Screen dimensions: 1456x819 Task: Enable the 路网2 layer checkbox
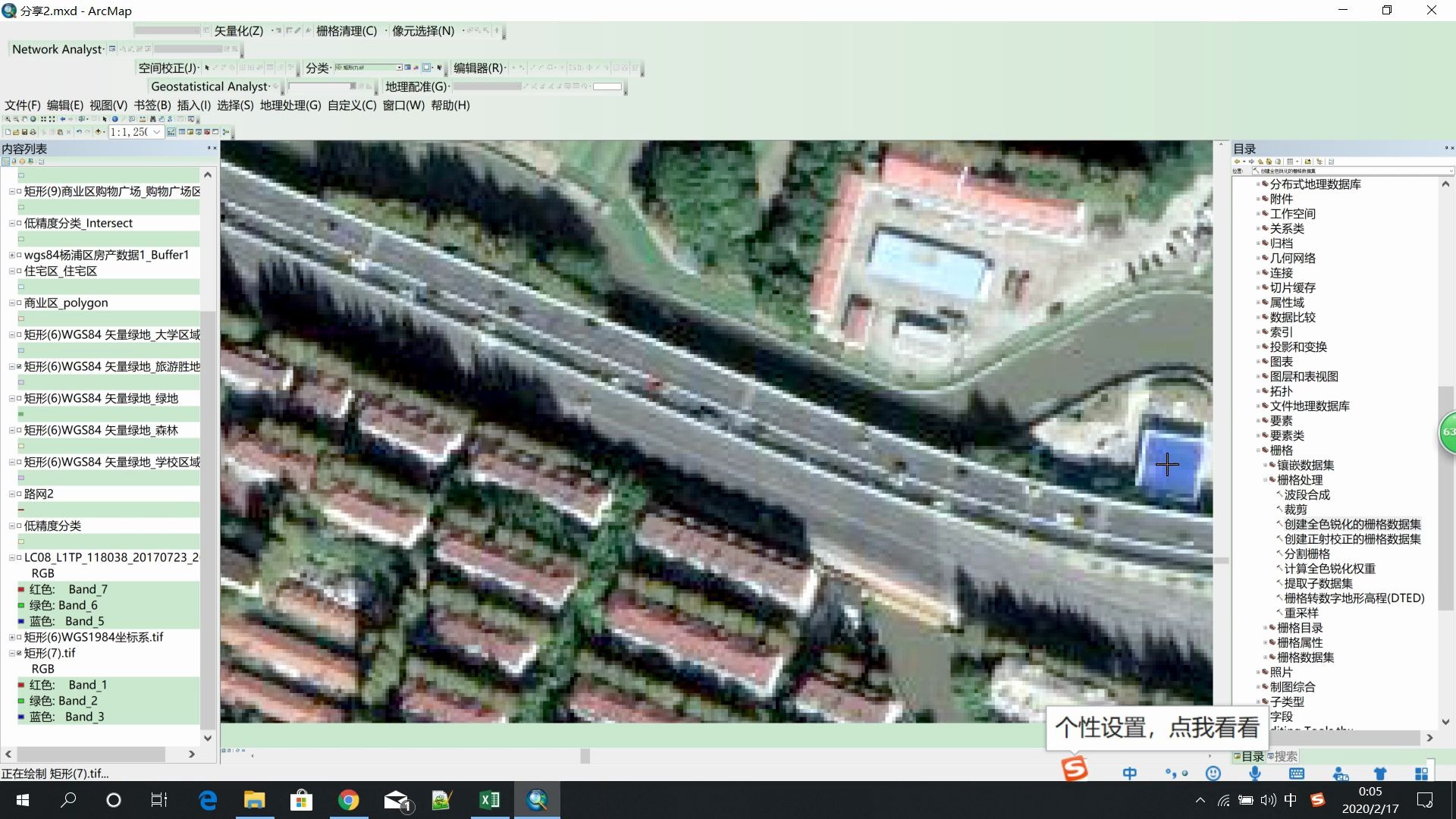(19, 494)
